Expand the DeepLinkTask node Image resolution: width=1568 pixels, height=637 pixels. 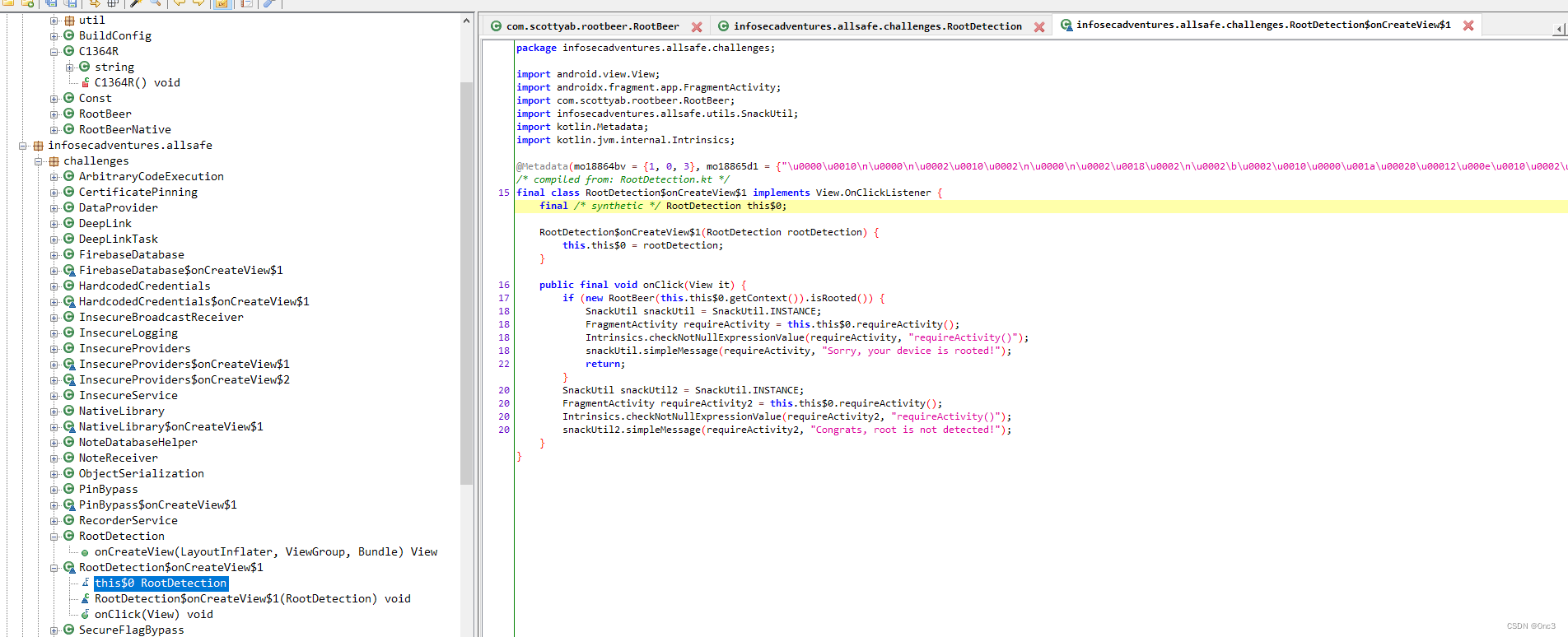tap(54, 239)
